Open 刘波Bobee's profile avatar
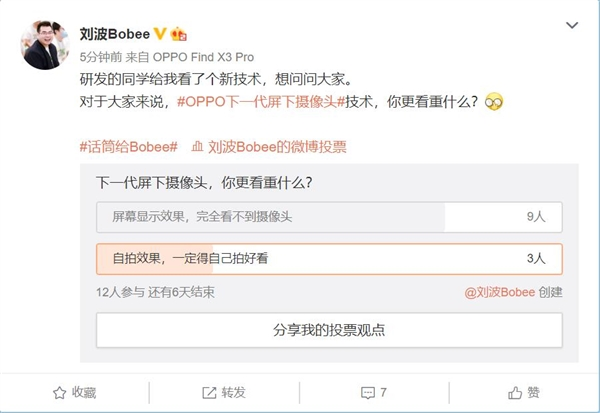600x413 pixels. pyautogui.click(x=44, y=46)
